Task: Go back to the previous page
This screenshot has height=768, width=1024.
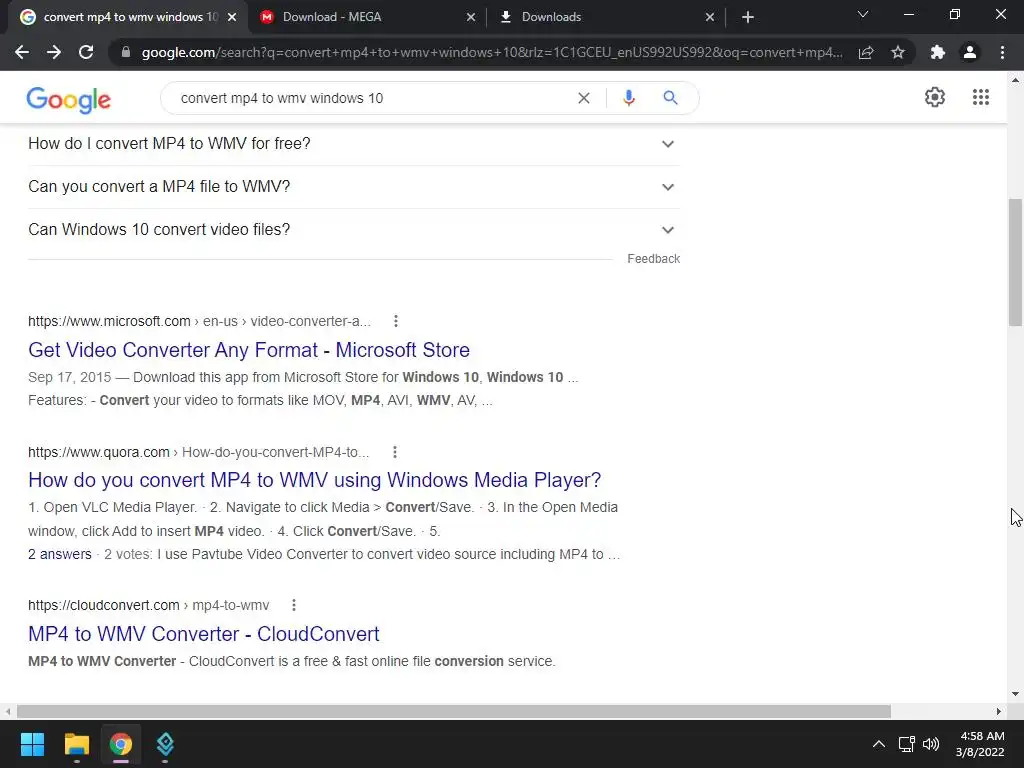Action: pos(22,52)
